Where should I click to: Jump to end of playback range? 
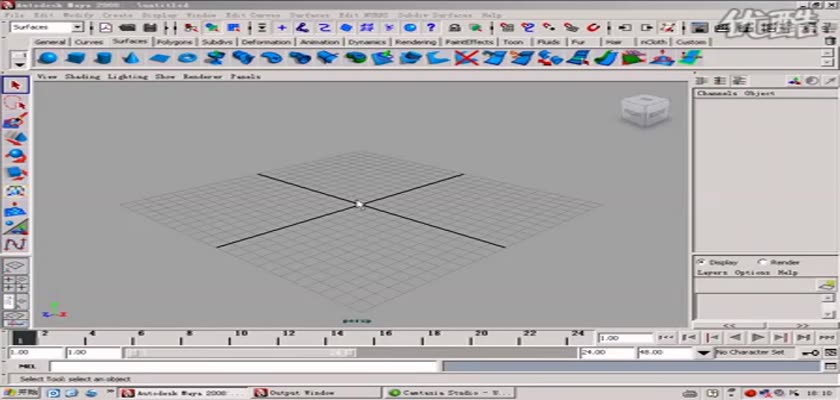(x=826, y=337)
